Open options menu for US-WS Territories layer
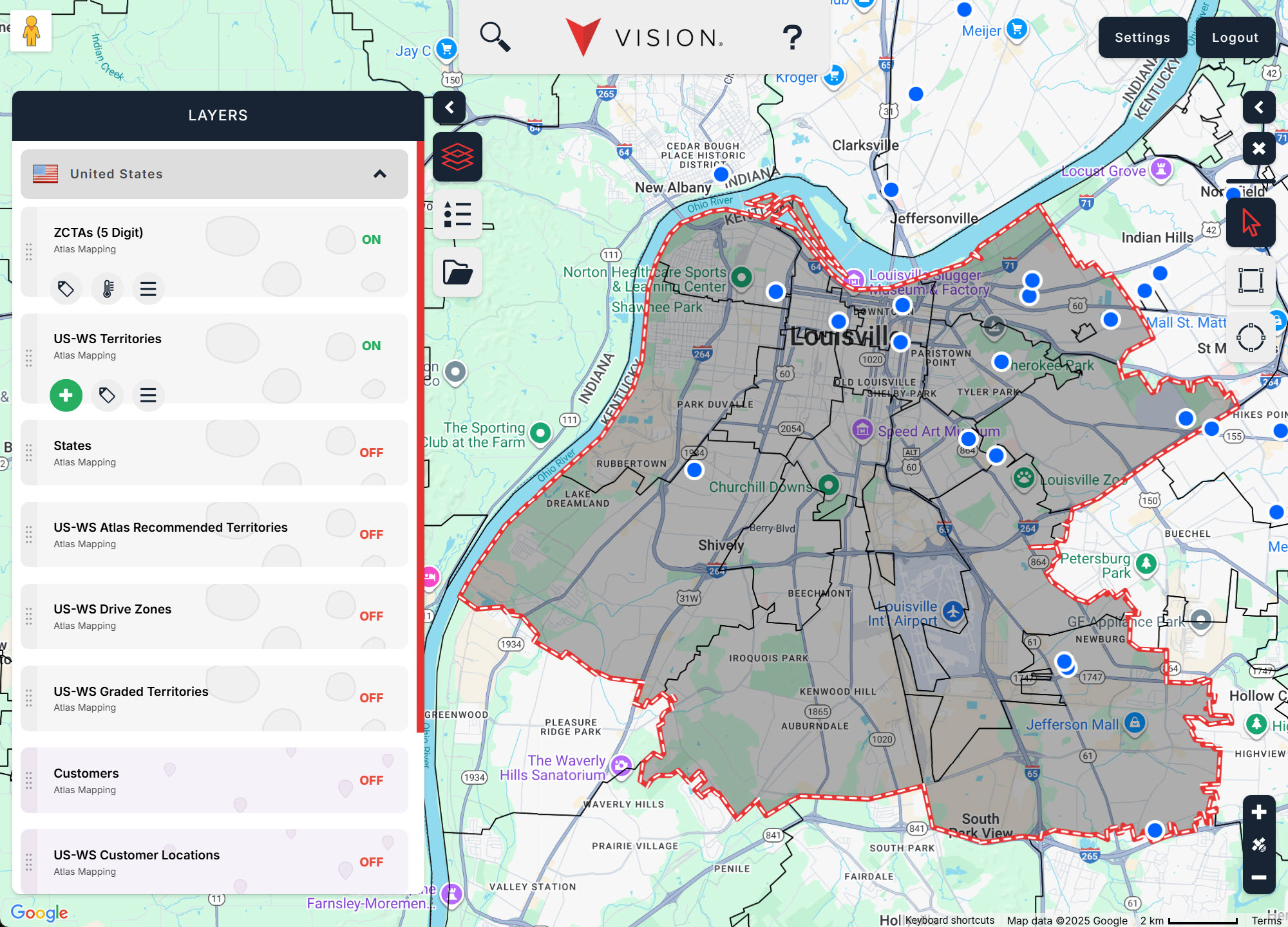Viewport: 1288px width, 927px height. click(148, 395)
